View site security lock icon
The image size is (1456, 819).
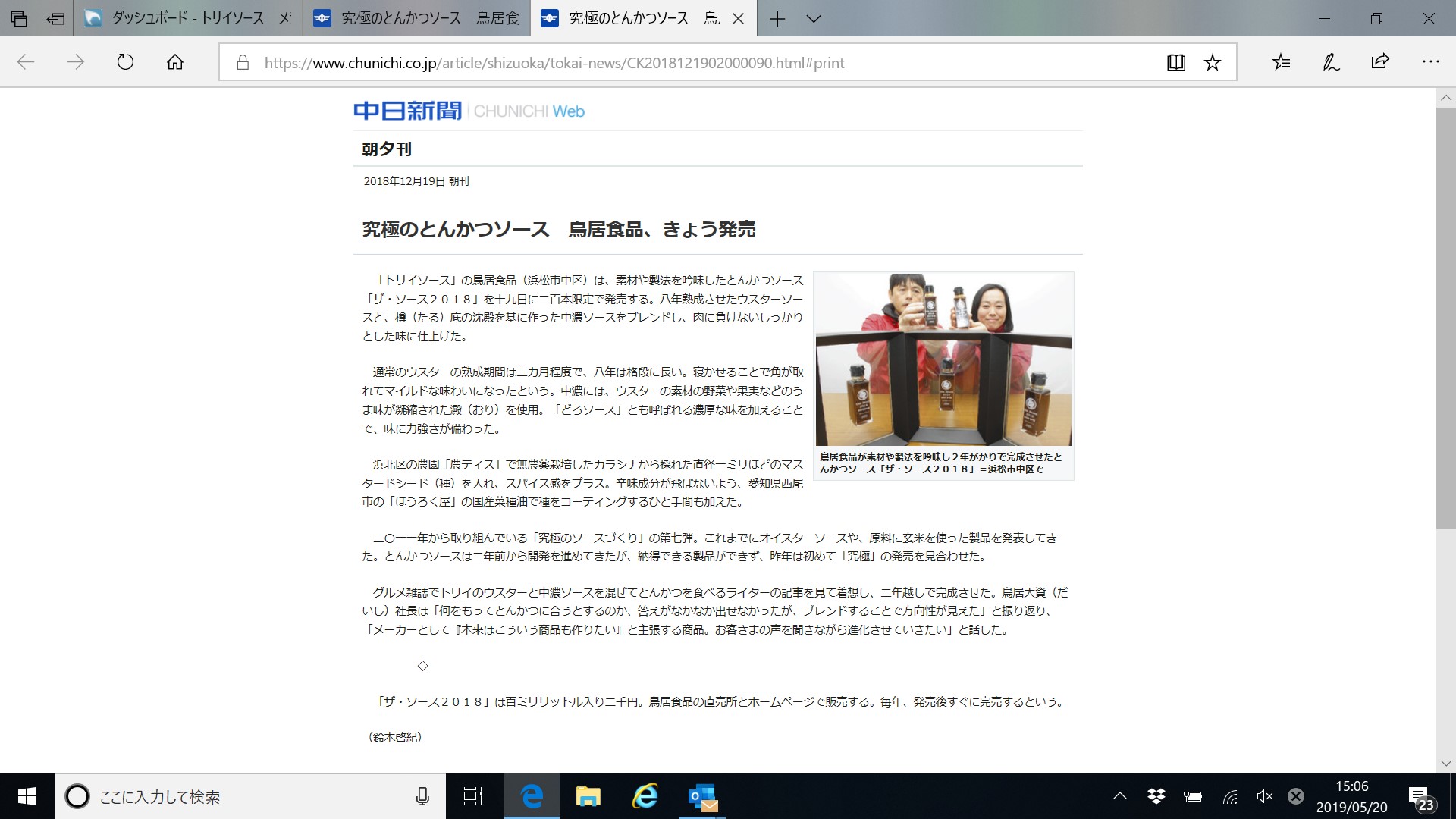tap(243, 63)
